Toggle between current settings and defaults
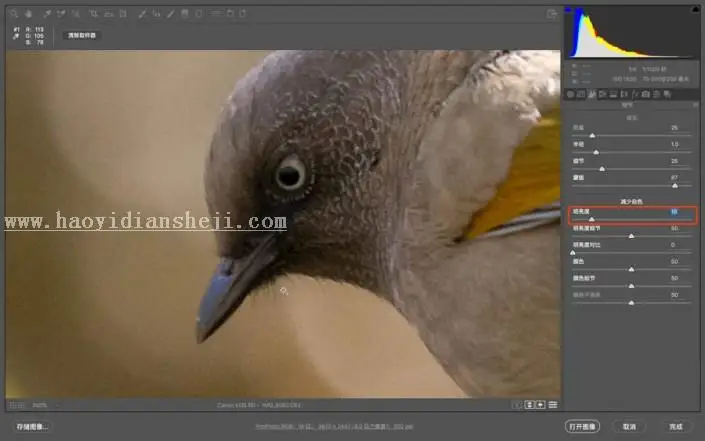This screenshot has width=705, height=441. click(x=553, y=405)
